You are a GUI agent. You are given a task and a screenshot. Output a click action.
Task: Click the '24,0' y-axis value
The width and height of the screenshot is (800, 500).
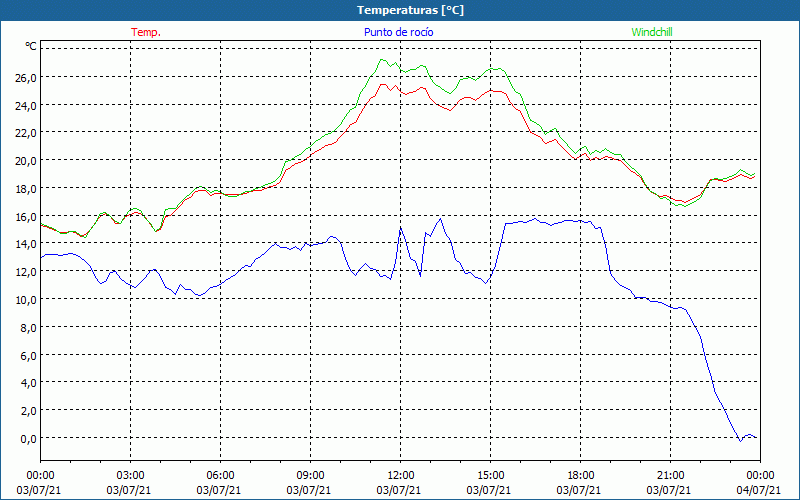click(x=26, y=106)
